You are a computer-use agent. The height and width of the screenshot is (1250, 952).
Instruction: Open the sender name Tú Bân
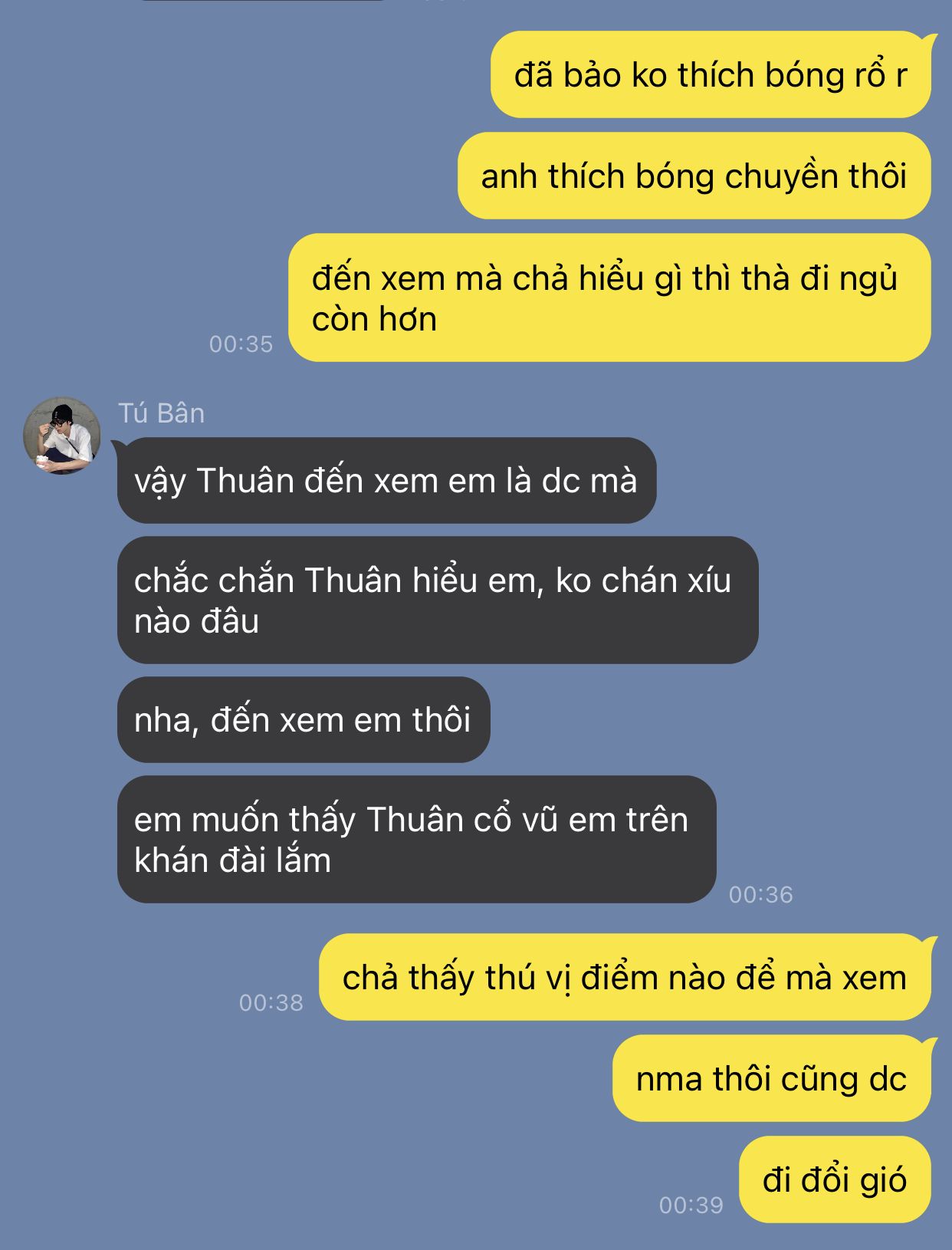pos(162,413)
